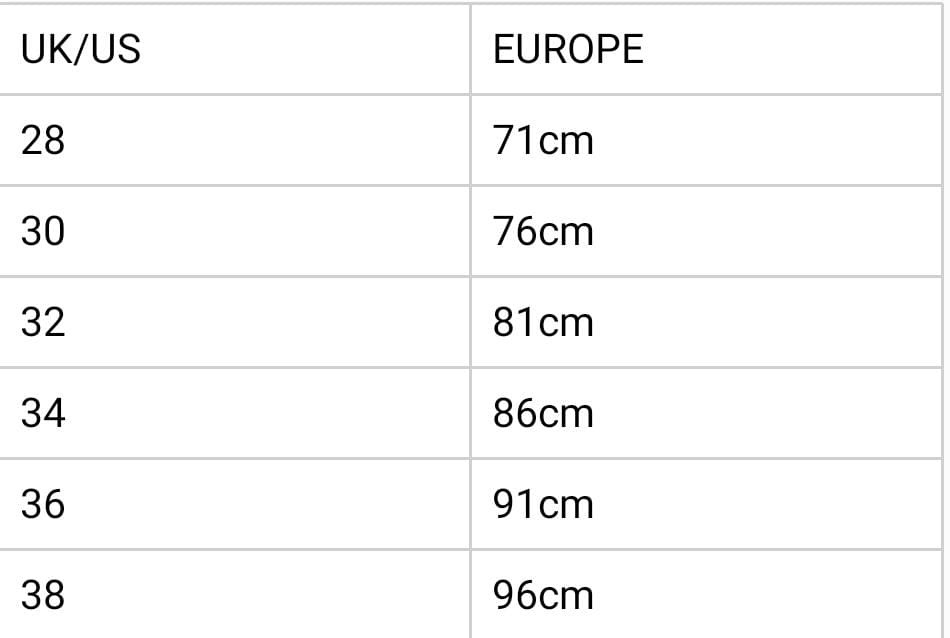Click the "cm" unit after 96

[566, 597]
